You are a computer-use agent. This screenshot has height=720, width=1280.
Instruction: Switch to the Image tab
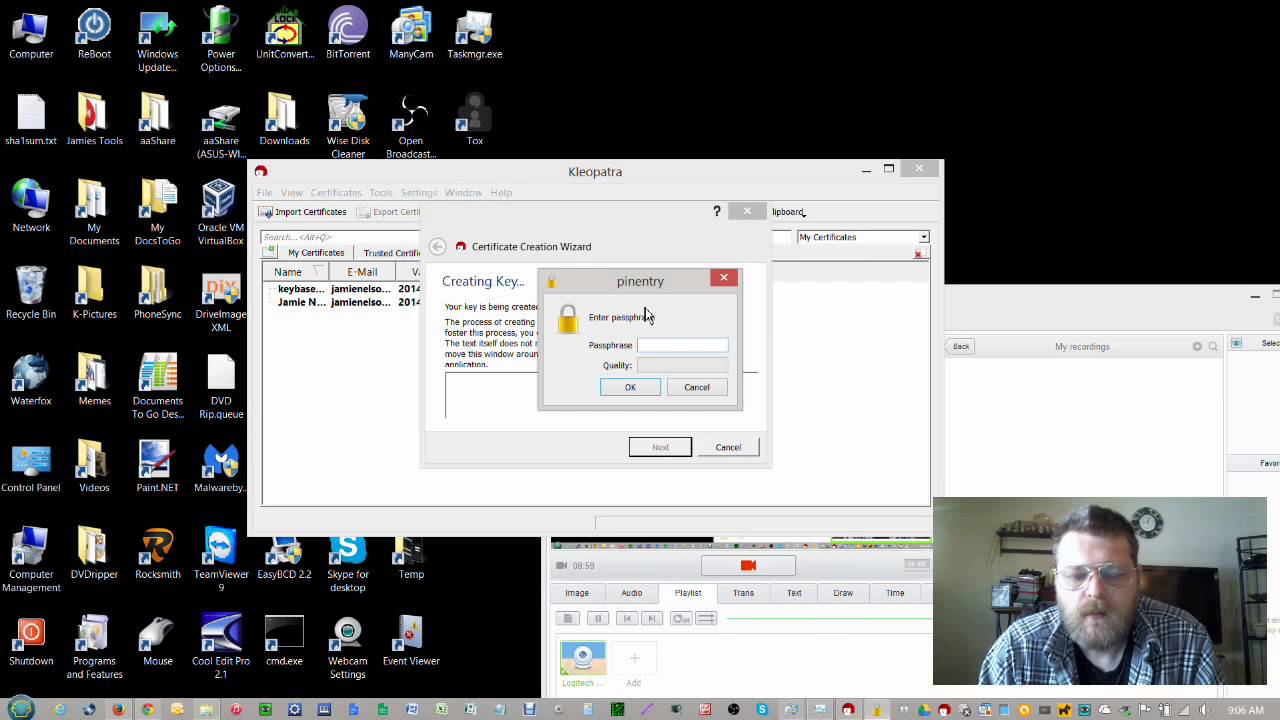pos(577,593)
